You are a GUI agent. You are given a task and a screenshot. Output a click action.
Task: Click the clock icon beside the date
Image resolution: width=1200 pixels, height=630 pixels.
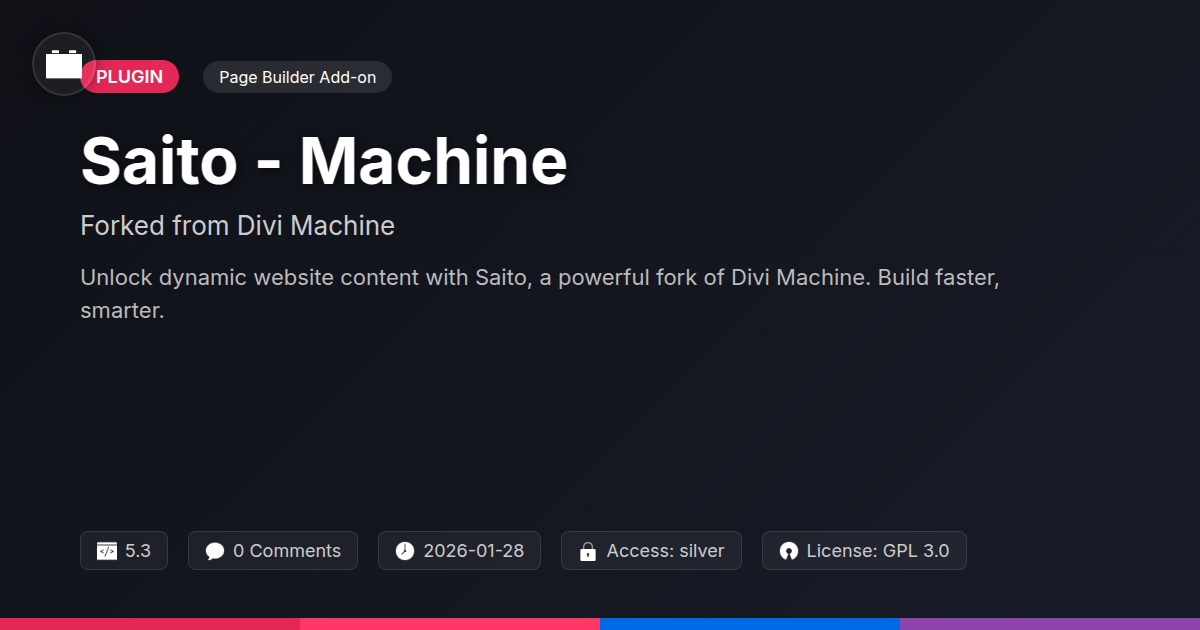405,551
